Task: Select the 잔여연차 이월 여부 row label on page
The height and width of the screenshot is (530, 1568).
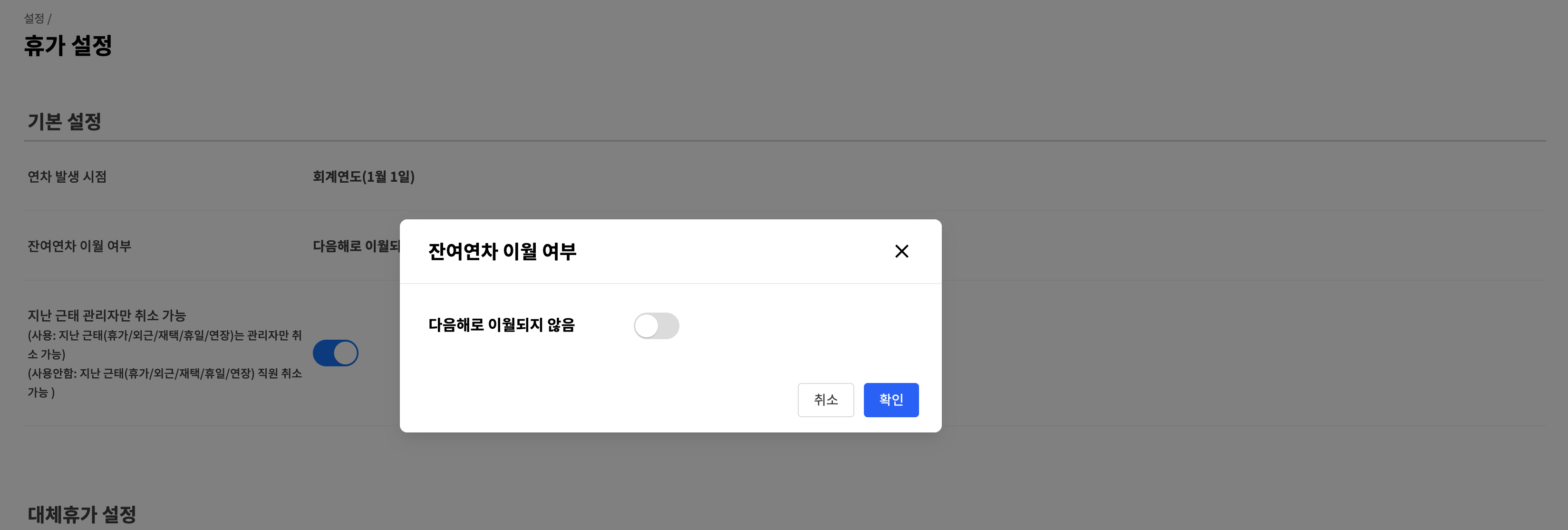Action: (x=79, y=246)
